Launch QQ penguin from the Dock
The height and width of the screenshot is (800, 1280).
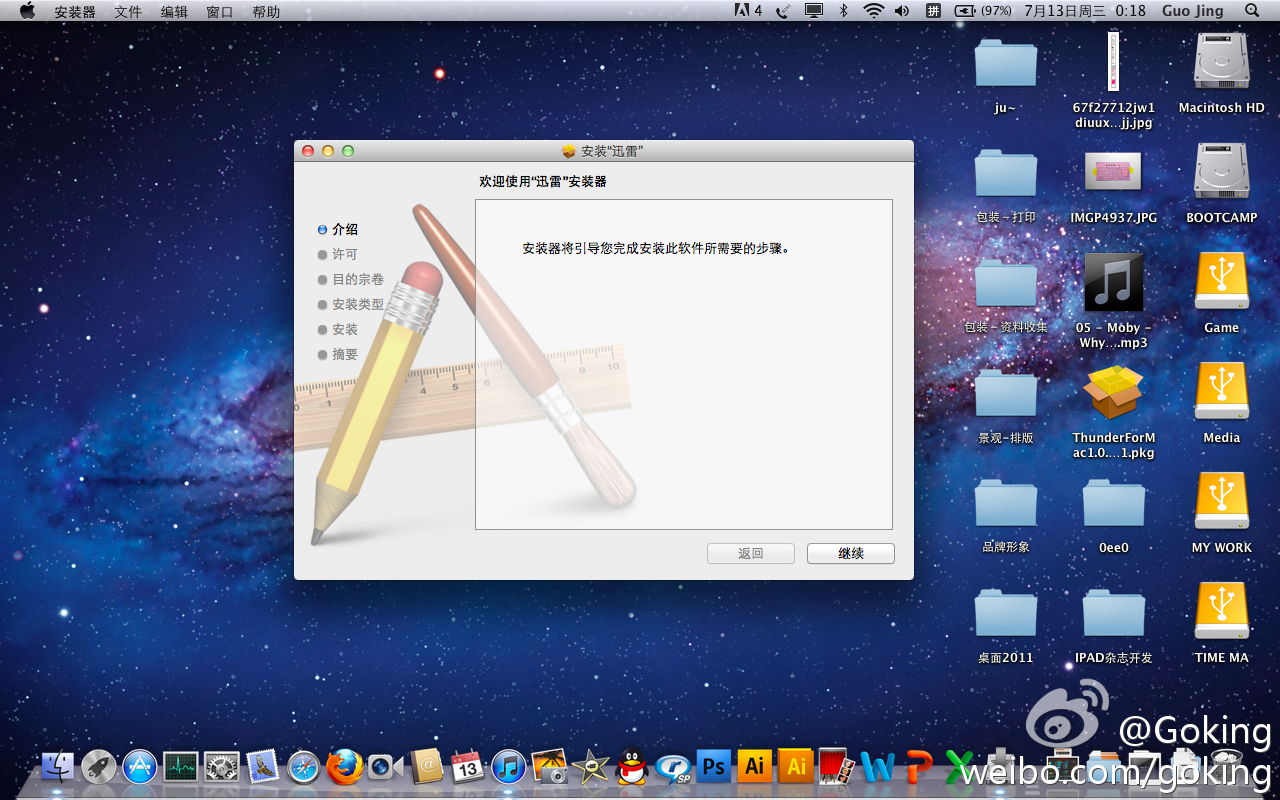(x=632, y=767)
